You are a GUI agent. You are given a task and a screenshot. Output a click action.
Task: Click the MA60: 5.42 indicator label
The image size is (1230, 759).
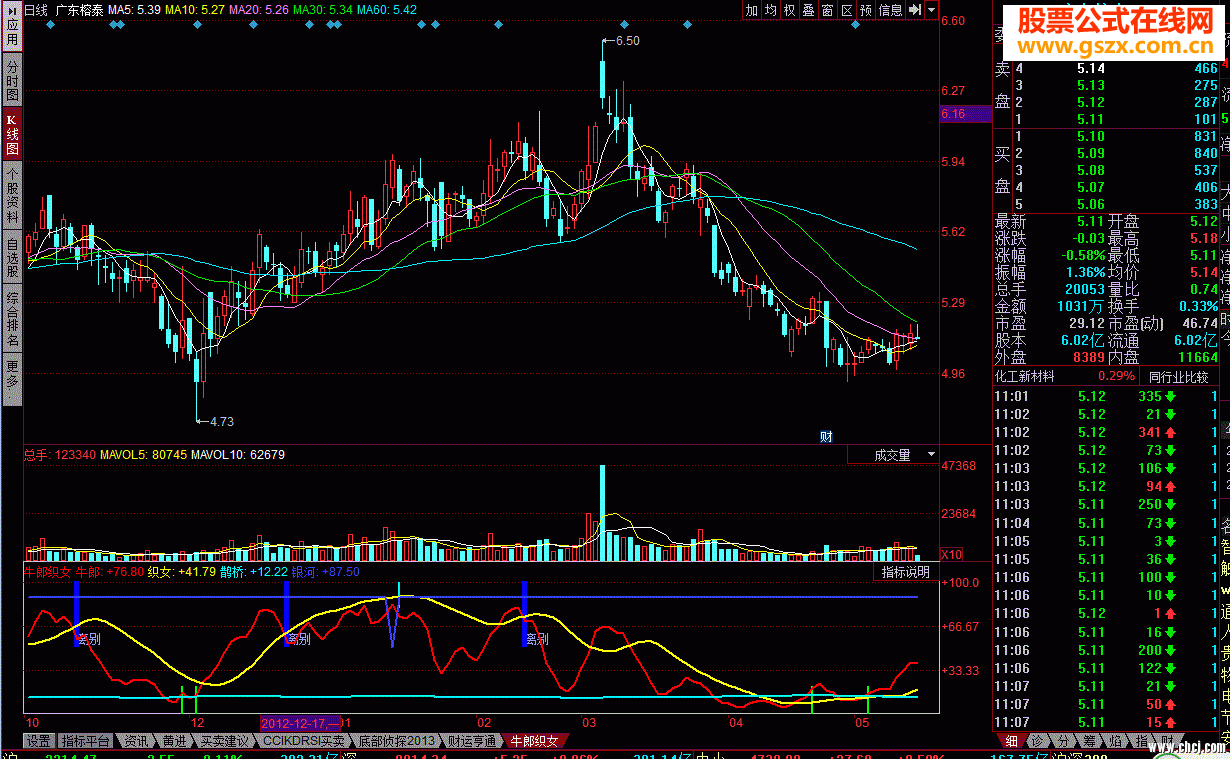387,9
